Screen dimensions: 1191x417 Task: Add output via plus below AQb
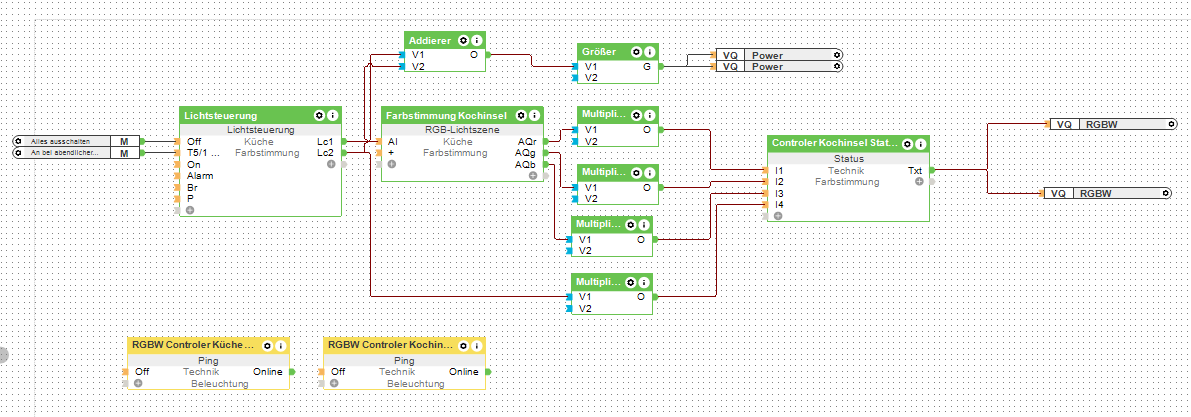click(532, 175)
